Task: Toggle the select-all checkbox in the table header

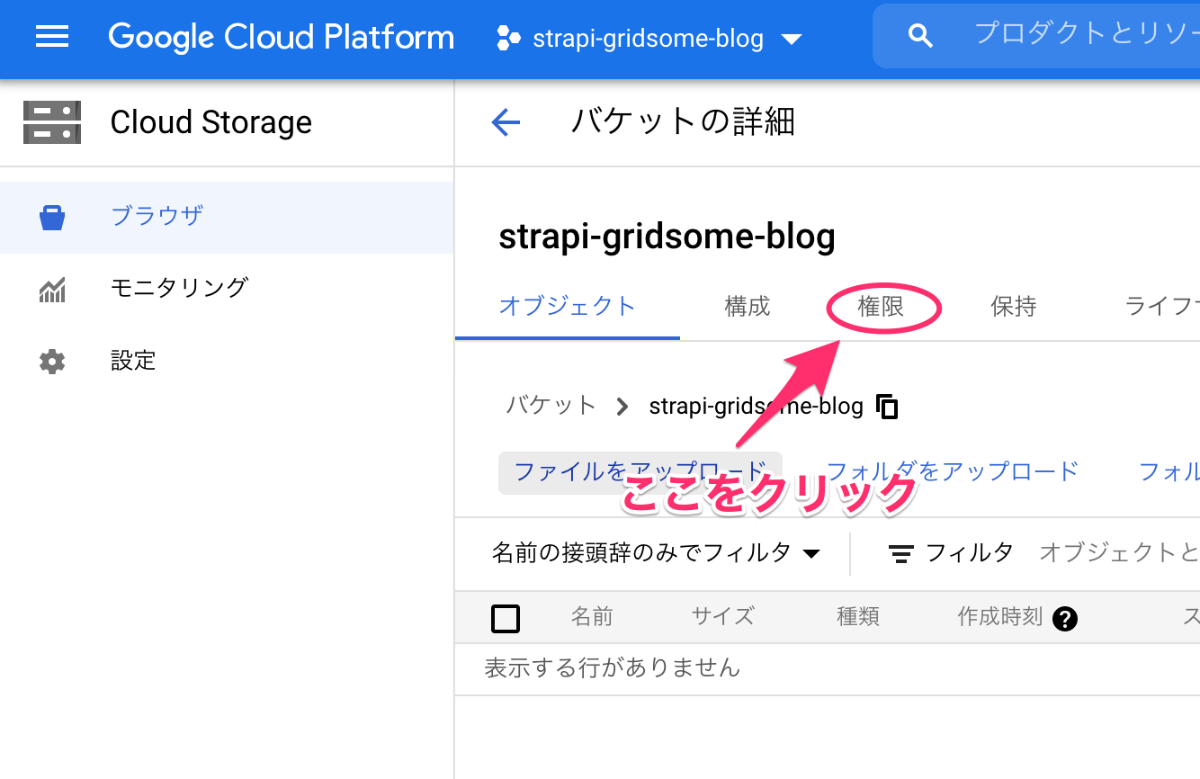Action: (x=506, y=619)
